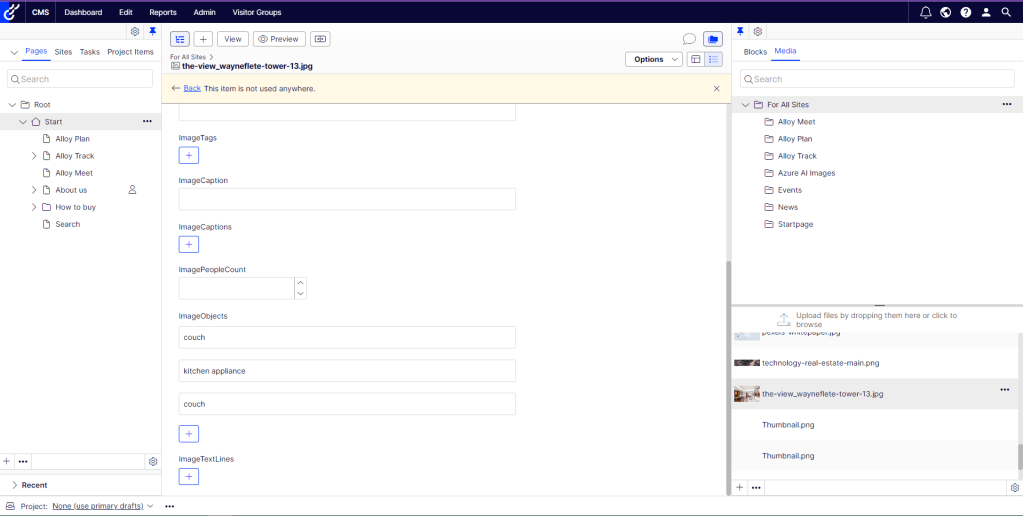The height and width of the screenshot is (516, 1023).
Task: Unpin the right assets panel
Action: click(x=740, y=32)
